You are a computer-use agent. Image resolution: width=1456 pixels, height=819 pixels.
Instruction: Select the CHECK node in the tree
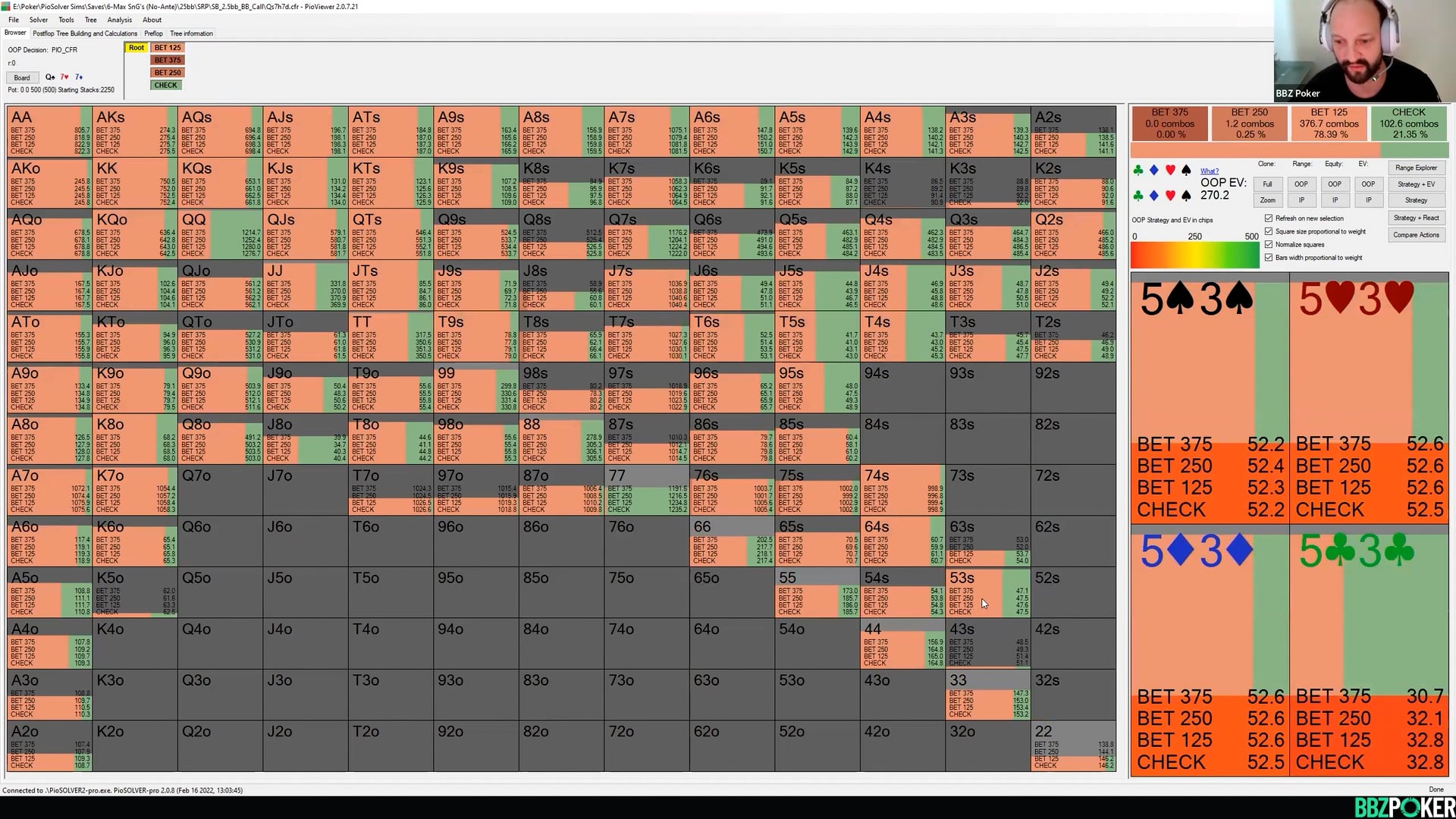pyautogui.click(x=165, y=85)
